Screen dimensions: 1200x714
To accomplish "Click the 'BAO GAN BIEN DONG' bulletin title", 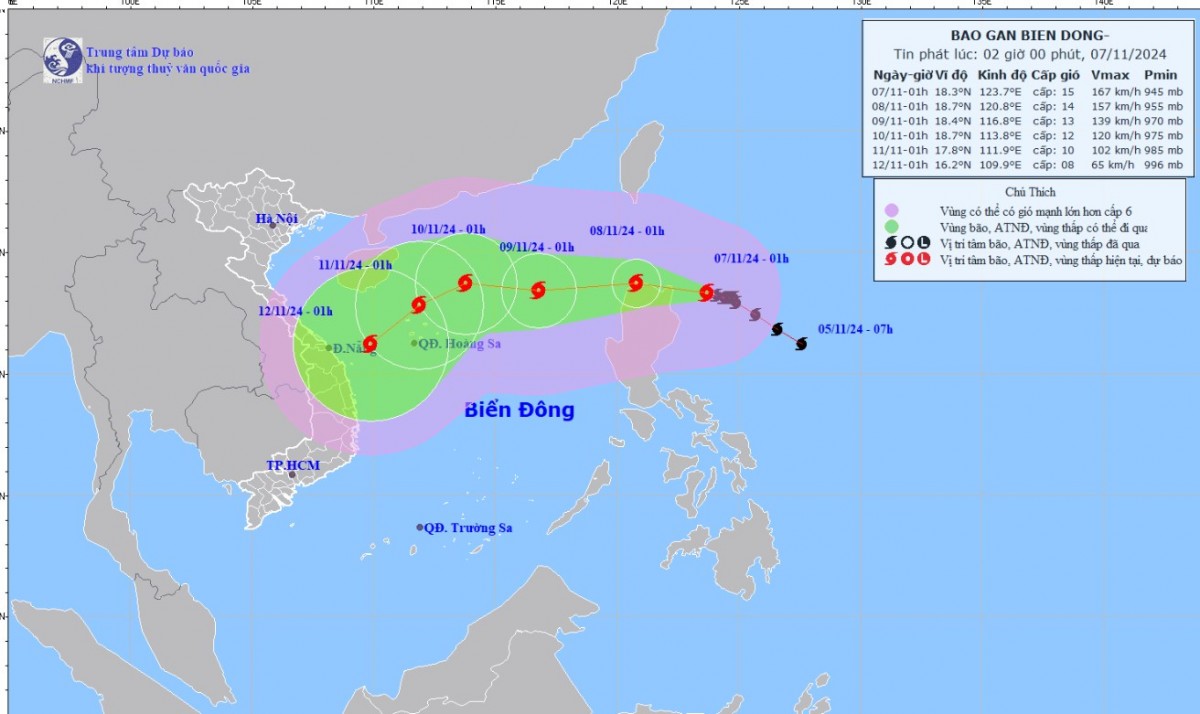I will (1029, 33).
